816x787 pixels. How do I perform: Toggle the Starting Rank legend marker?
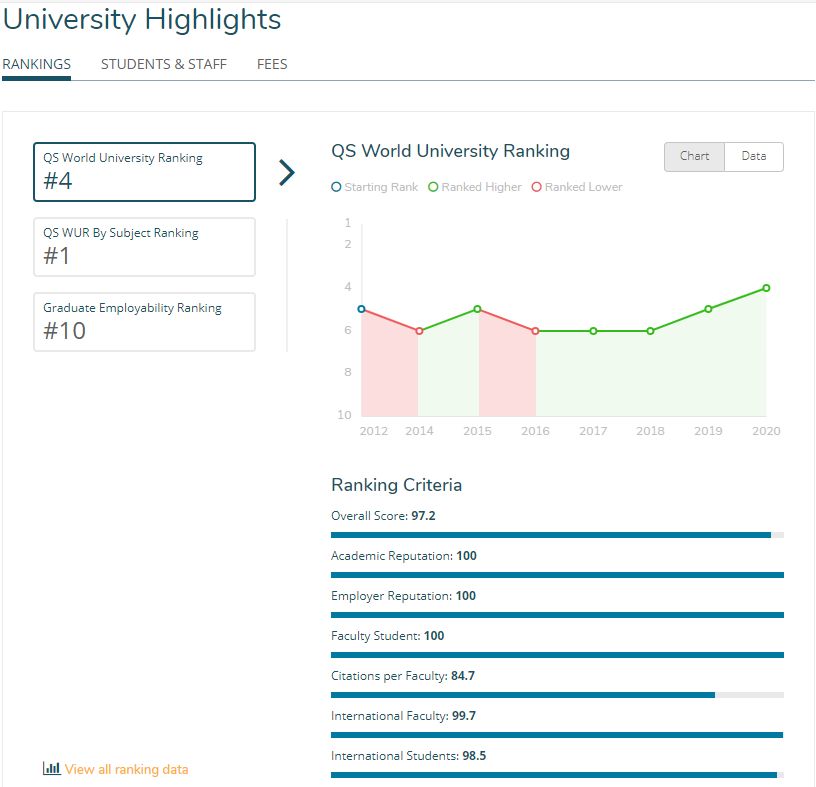click(336, 187)
